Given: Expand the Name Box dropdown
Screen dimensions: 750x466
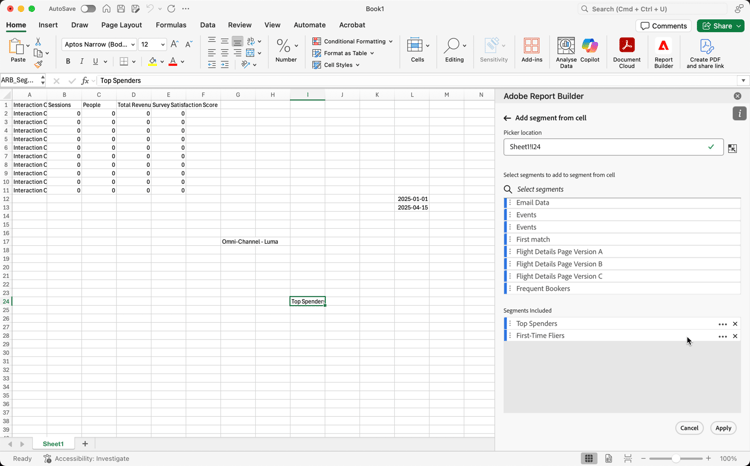Looking at the screenshot, I should tap(43, 80).
